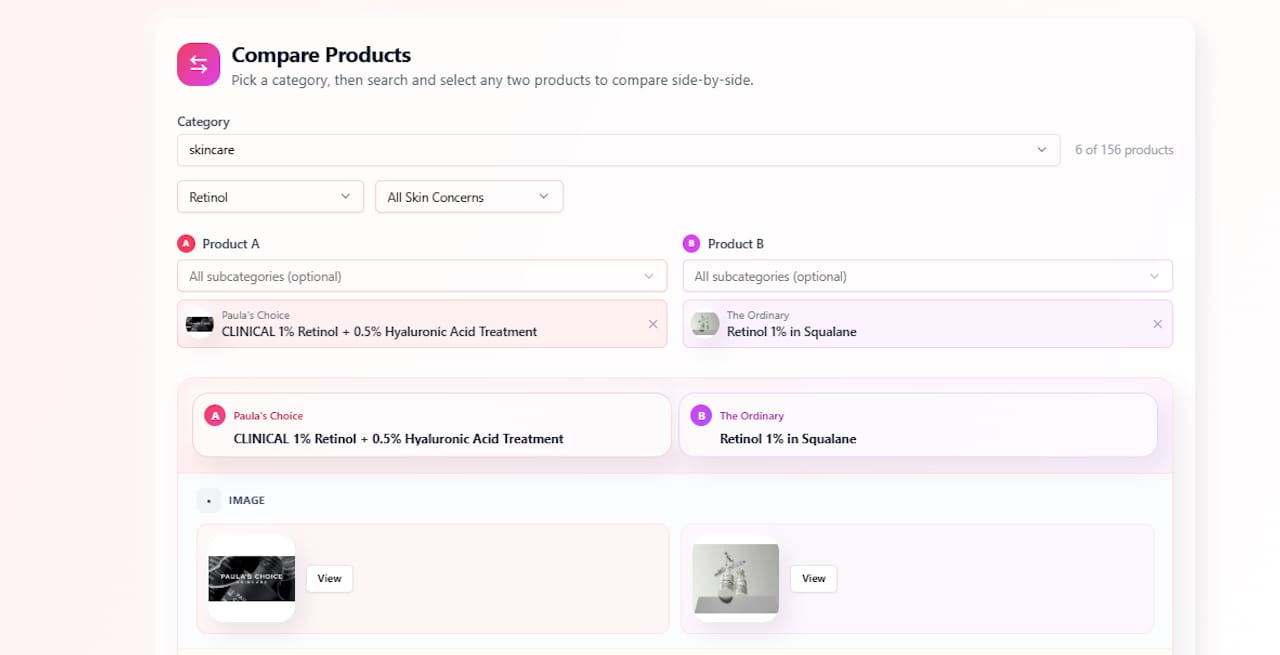This screenshot has height=655, width=1280.
Task: Open the skincare Category dropdown
Action: (x=618, y=150)
